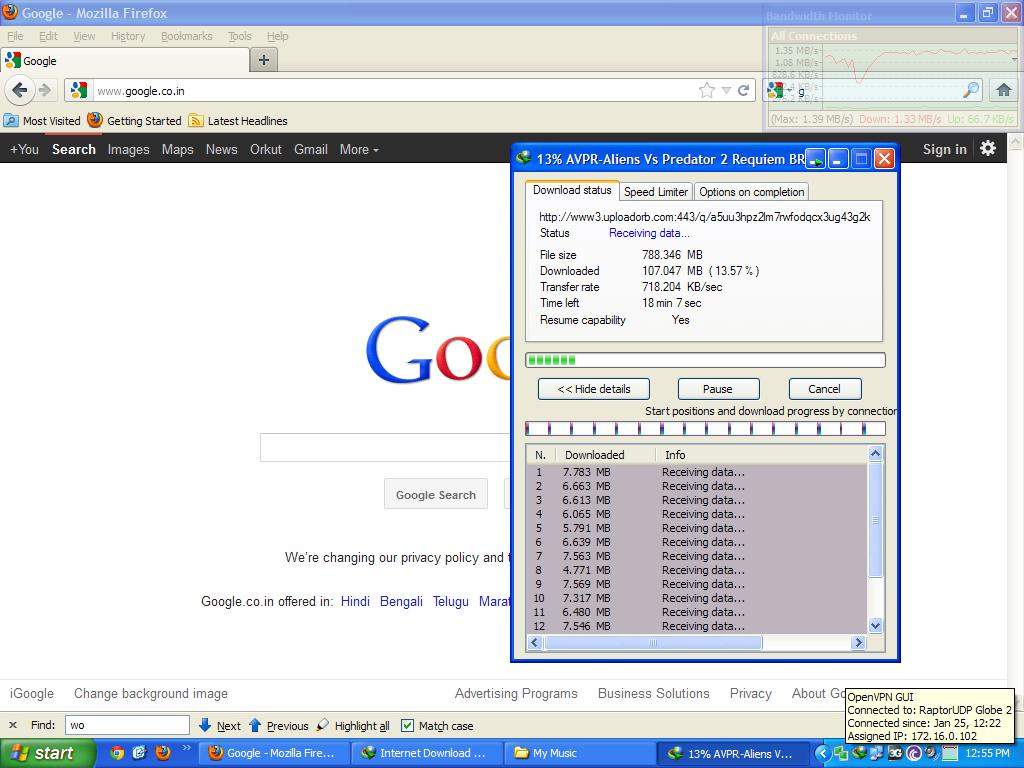This screenshot has height=768, width=1024.
Task: Close the Find bar with X
Action: tap(12, 725)
